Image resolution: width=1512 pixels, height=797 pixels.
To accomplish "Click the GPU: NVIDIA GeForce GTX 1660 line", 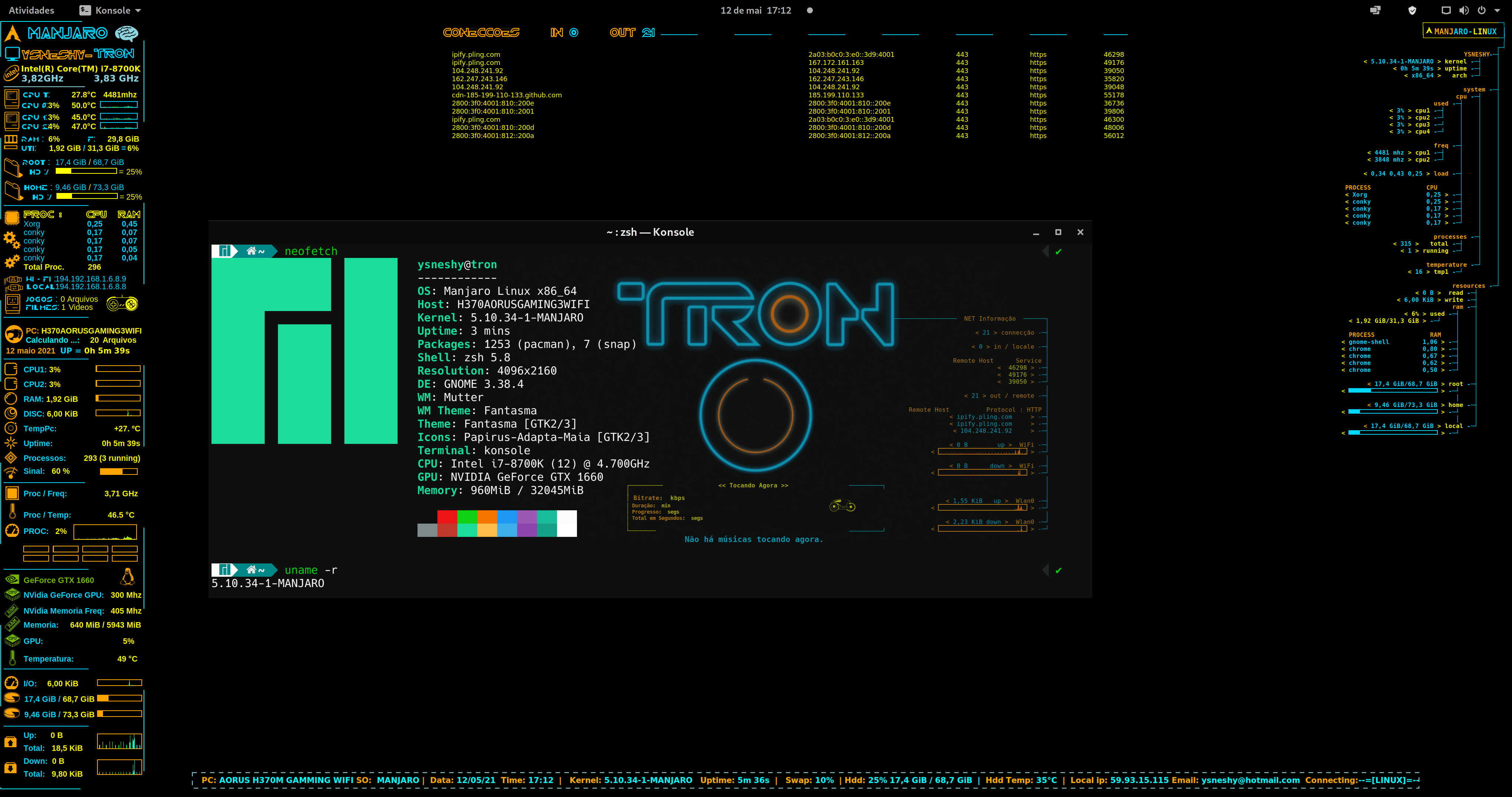I will [x=510, y=477].
